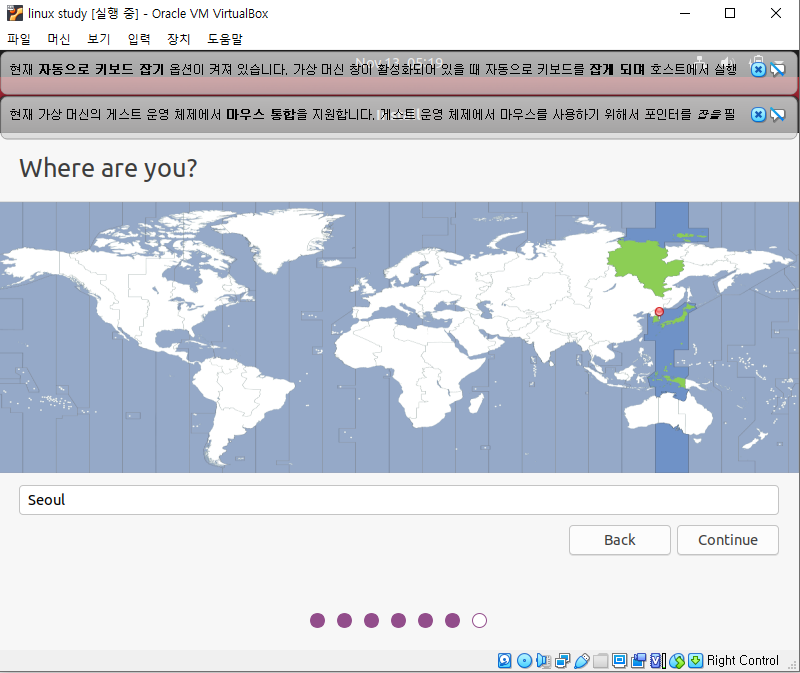Click the Back button

point(619,540)
